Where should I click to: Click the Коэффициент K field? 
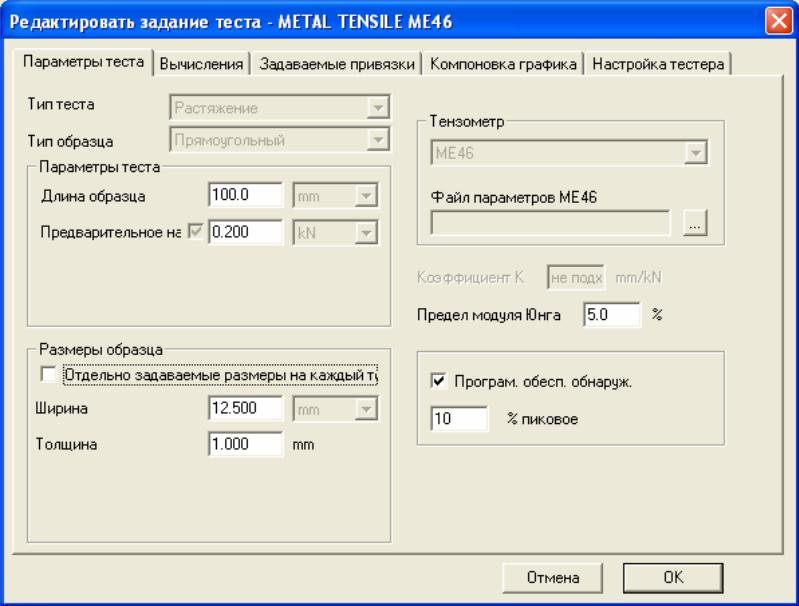point(576,278)
